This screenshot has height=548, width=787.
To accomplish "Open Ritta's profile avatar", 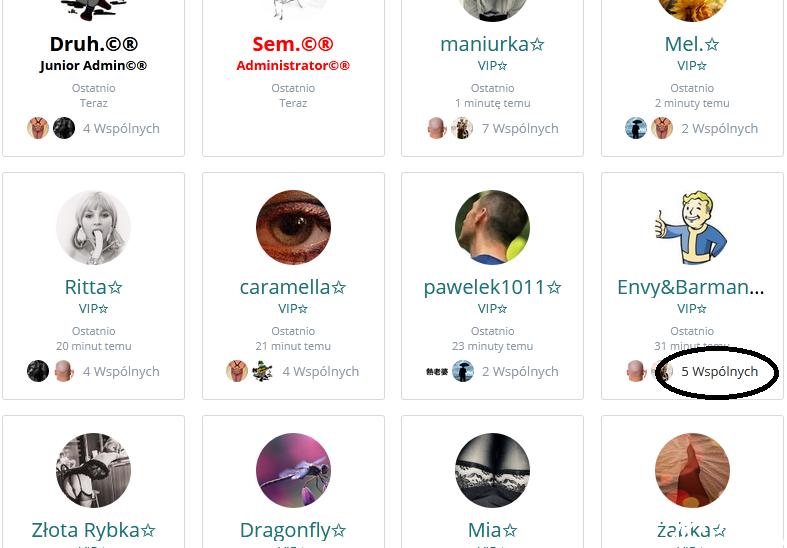I will 93,227.
